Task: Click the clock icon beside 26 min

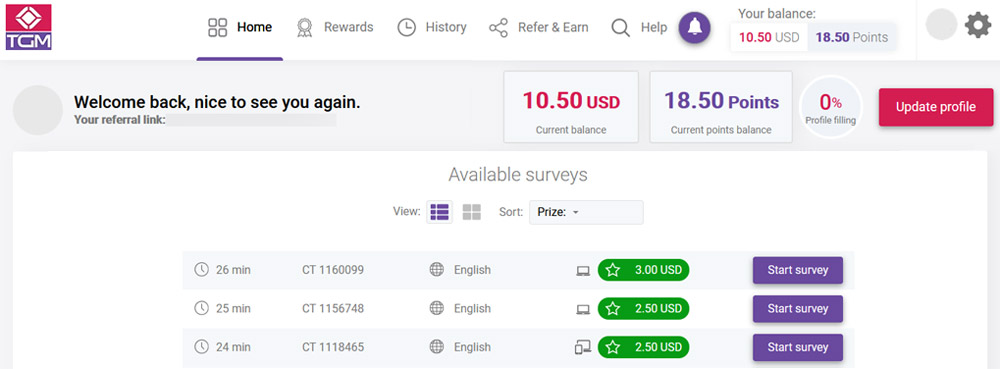Action: click(x=201, y=270)
